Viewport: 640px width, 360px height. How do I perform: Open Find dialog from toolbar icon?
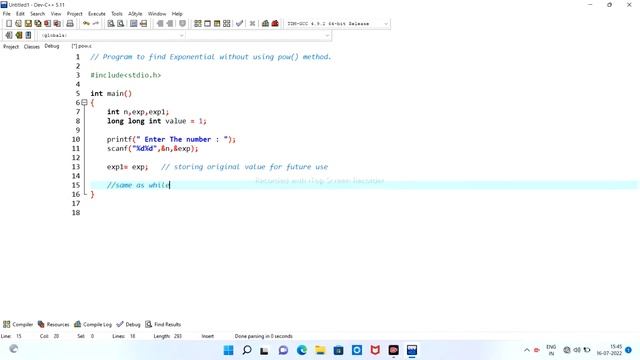point(111,24)
